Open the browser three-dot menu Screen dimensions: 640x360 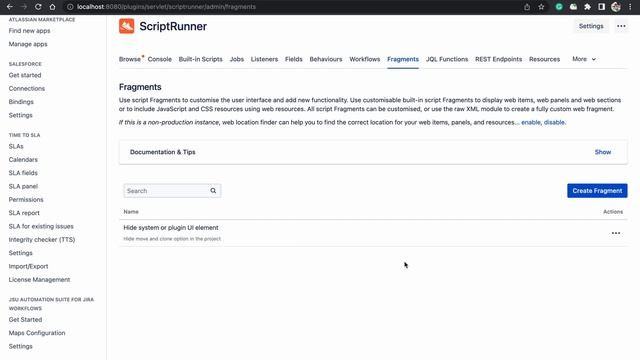630,7
